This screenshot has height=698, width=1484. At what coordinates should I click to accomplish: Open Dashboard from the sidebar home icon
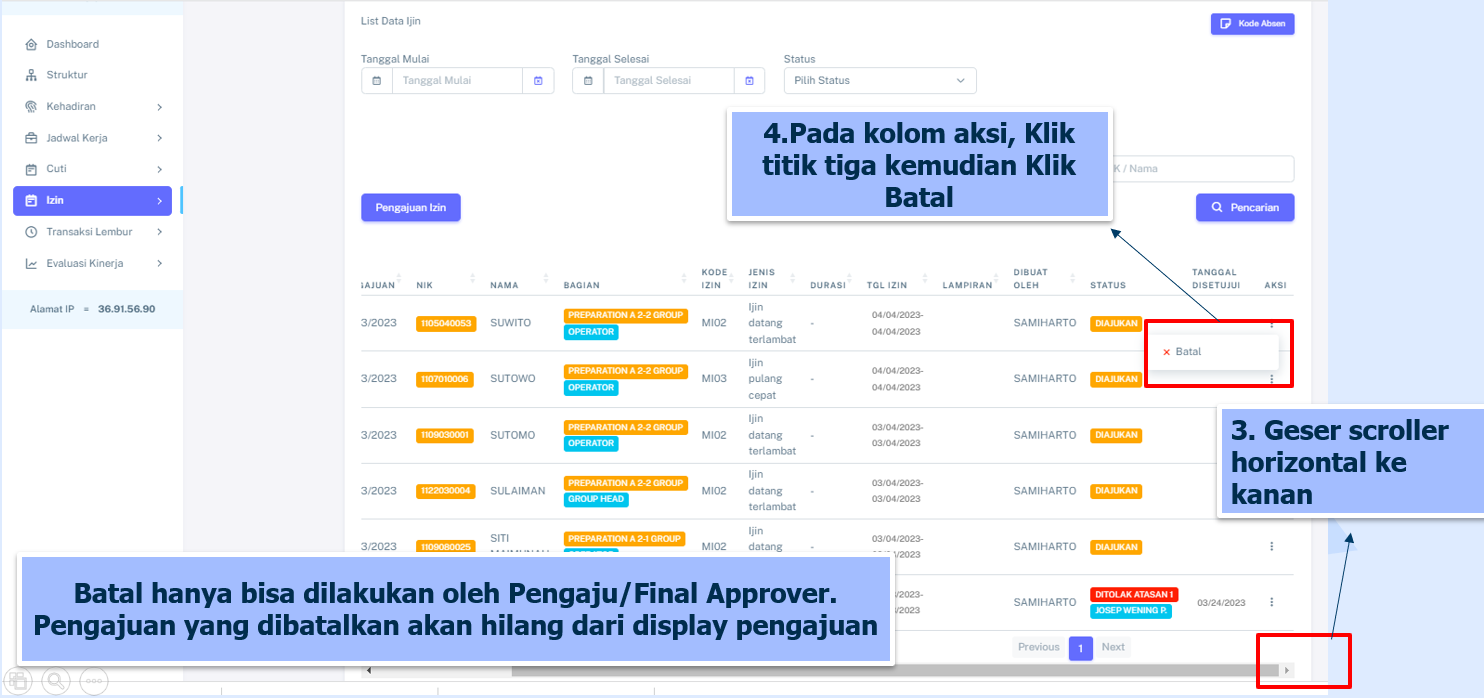[31, 44]
